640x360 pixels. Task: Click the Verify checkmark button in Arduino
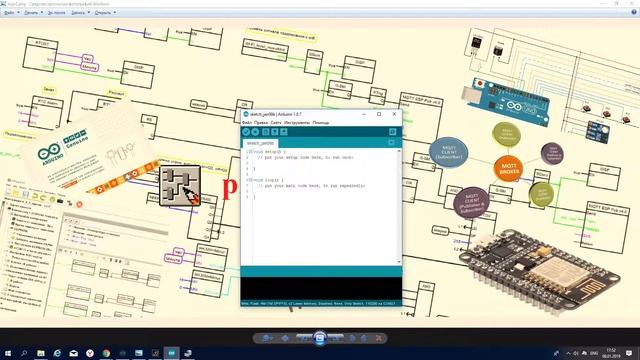tap(246, 131)
